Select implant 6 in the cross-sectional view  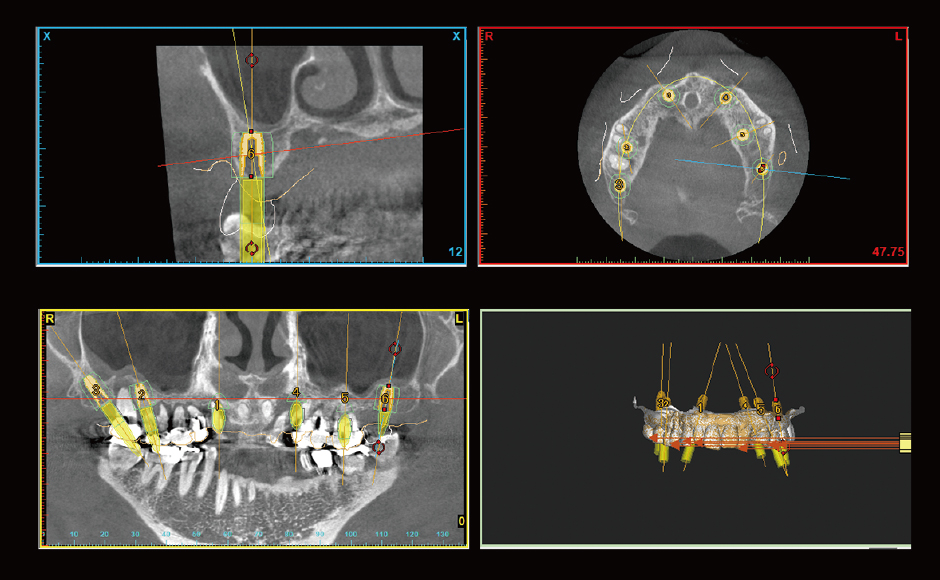[x=251, y=154]
